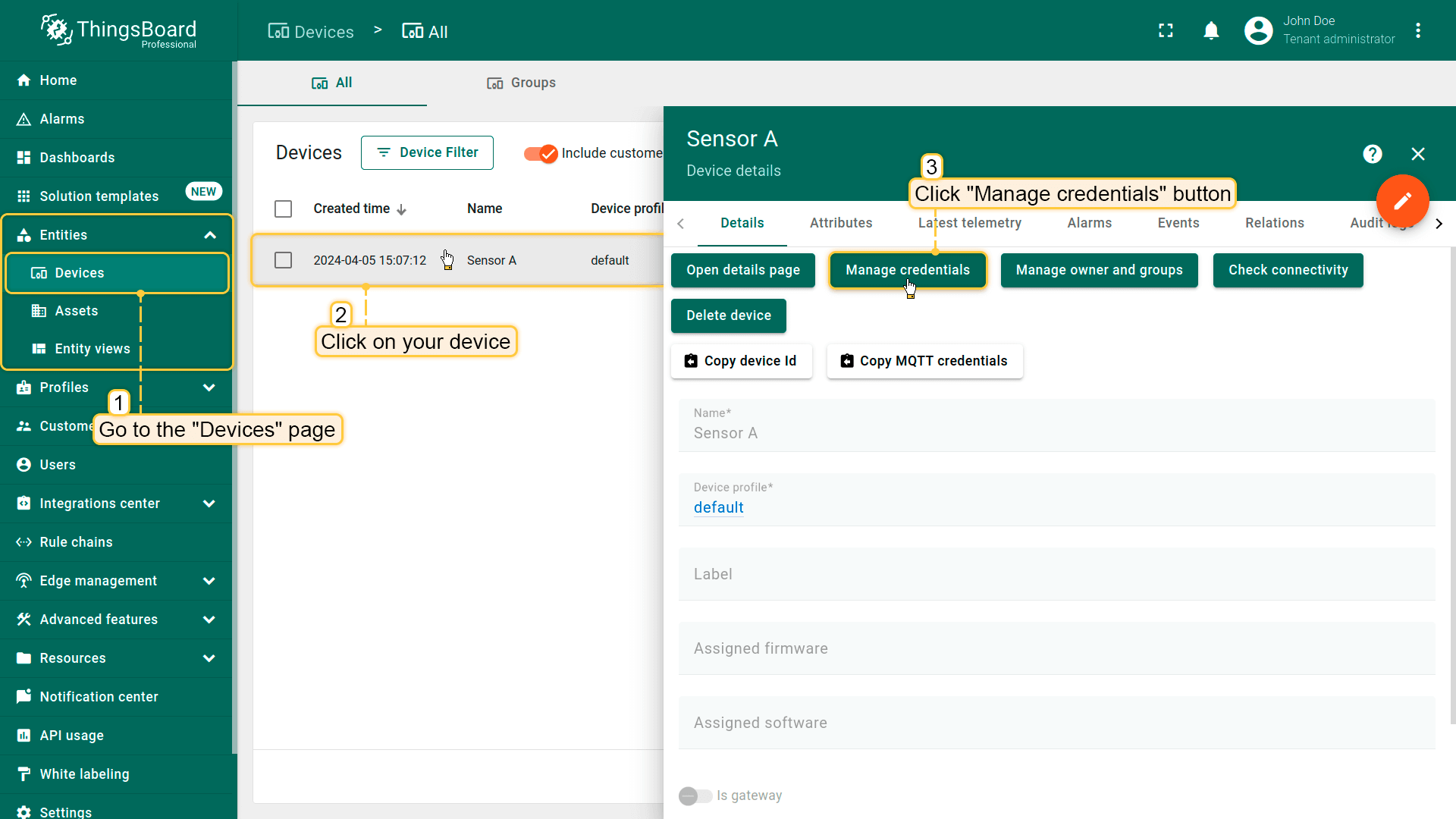
Task: Click the Label input field
Action: 1056,574
